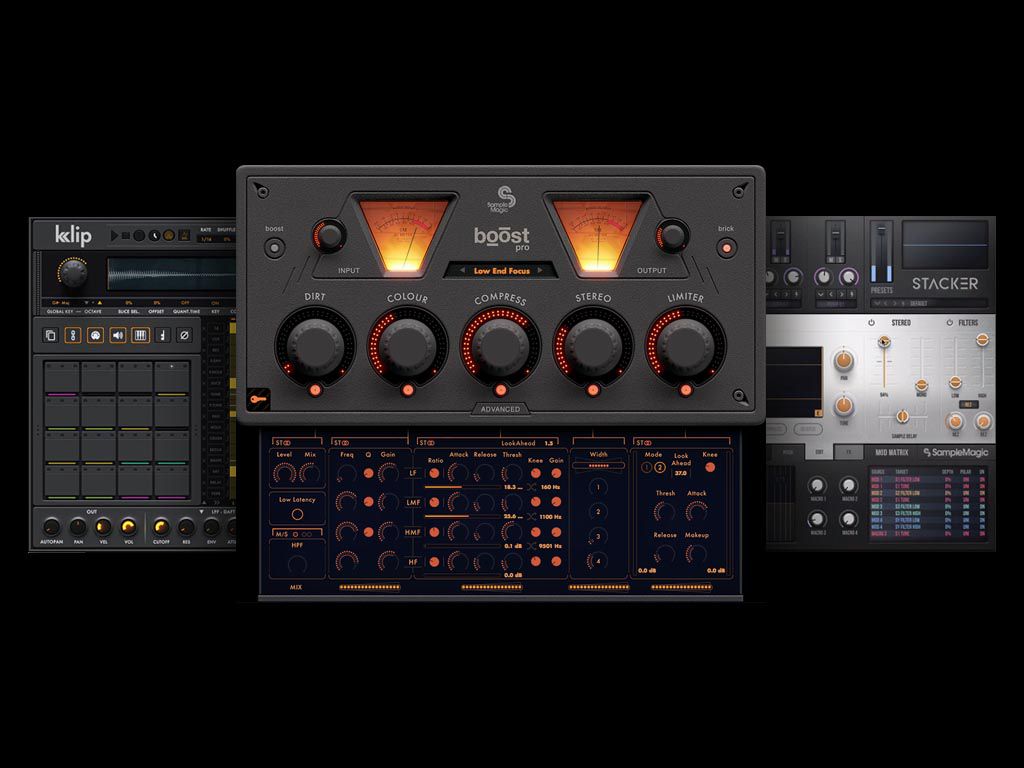This screenshot has width=1024, height=768.
Task: Select the LF band label
Action: pyautogui.click(x=413, y=473)
